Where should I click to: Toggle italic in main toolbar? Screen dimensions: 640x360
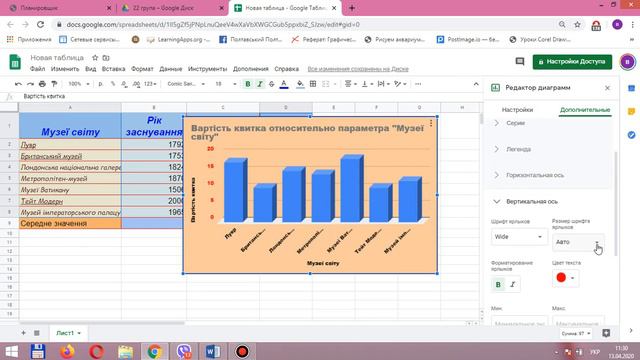coord(260,84)
